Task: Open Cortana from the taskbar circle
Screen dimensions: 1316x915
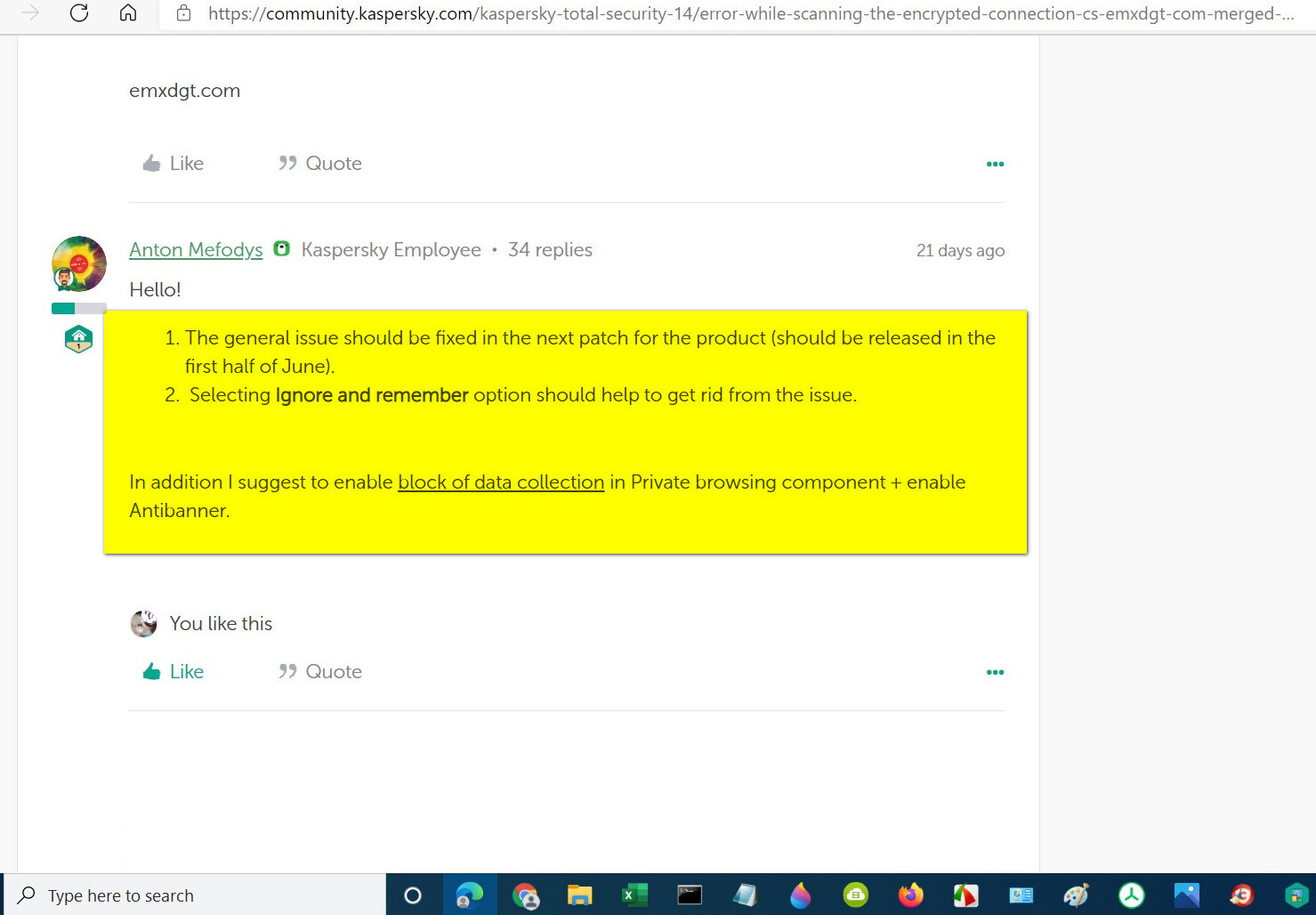Action: 413,895
